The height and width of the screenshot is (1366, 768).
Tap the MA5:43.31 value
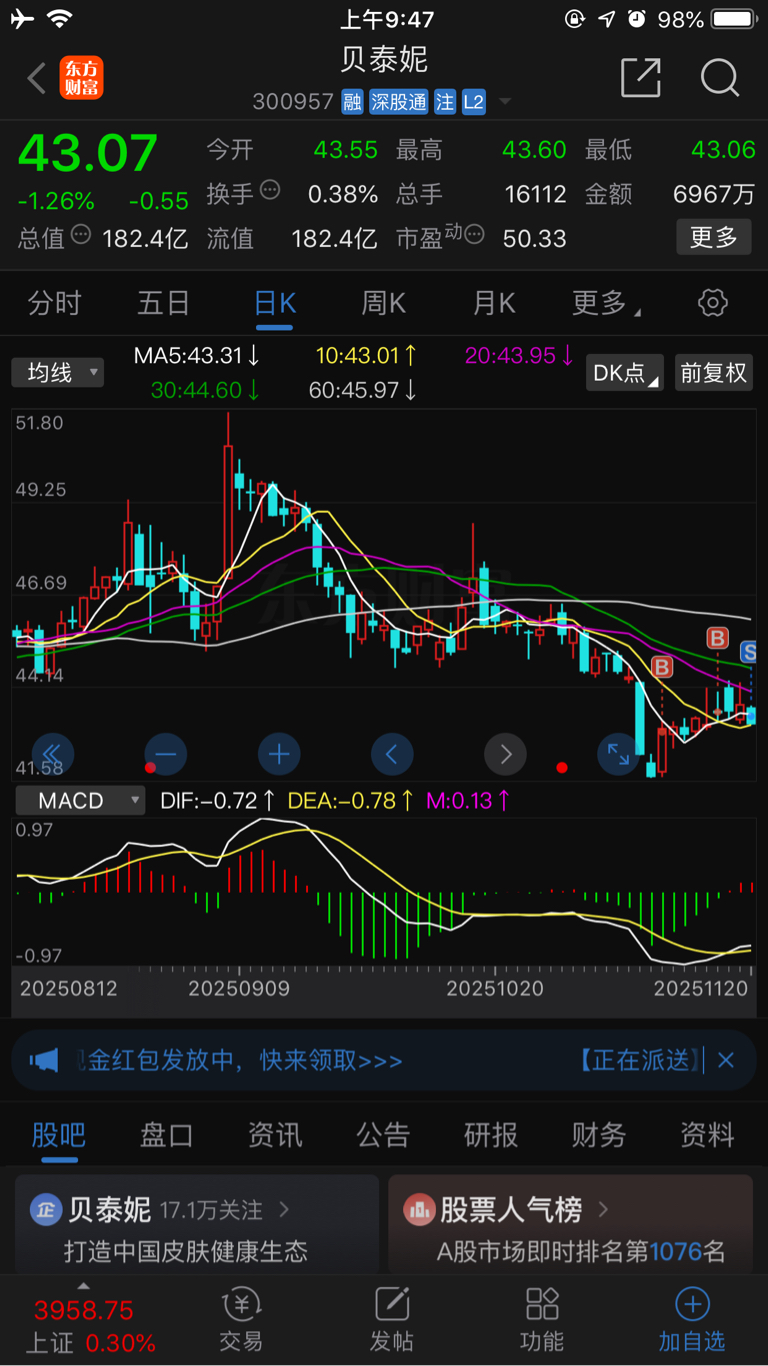tap(198, 355)
